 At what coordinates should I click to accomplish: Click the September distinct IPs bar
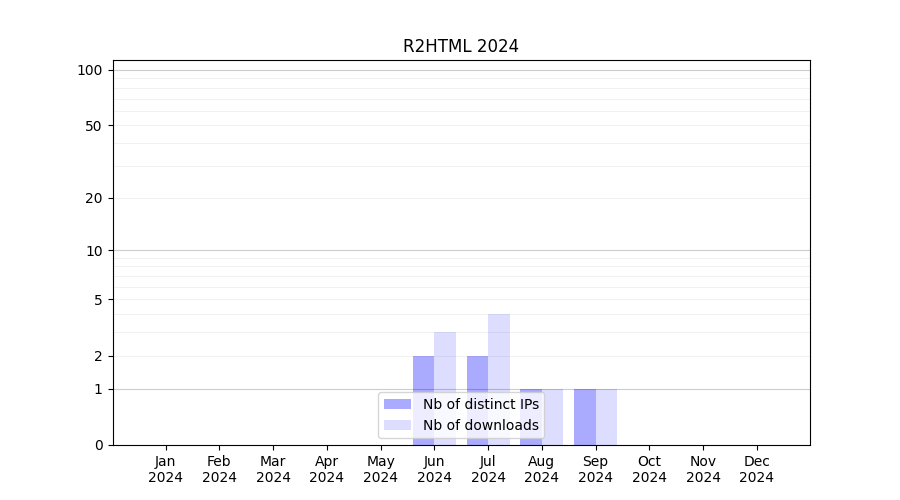coord(584,417)
